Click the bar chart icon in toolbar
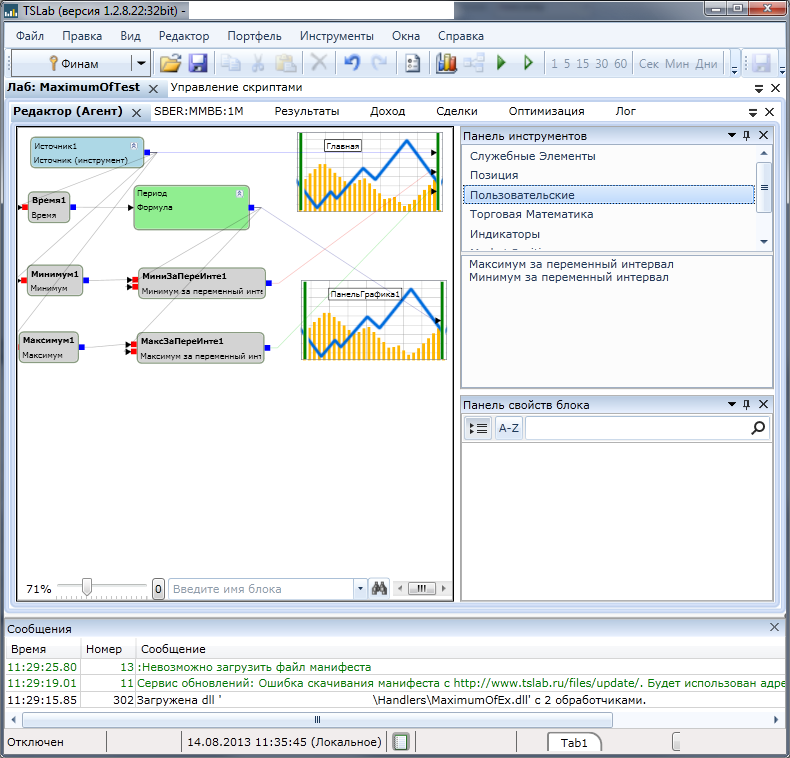This screenshot has width=790, height=758. (446, 63)
